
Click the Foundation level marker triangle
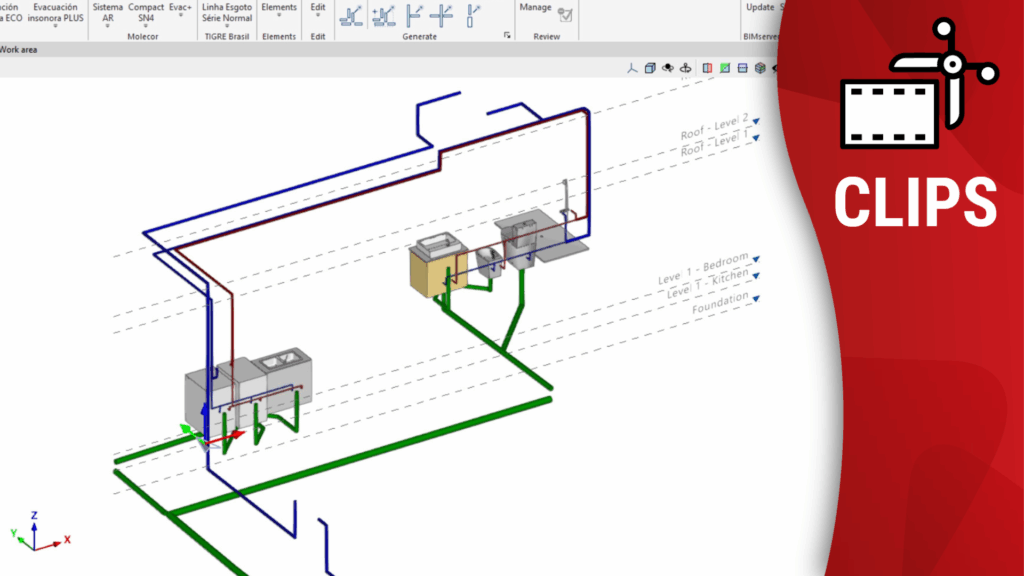tap(757, 298)
